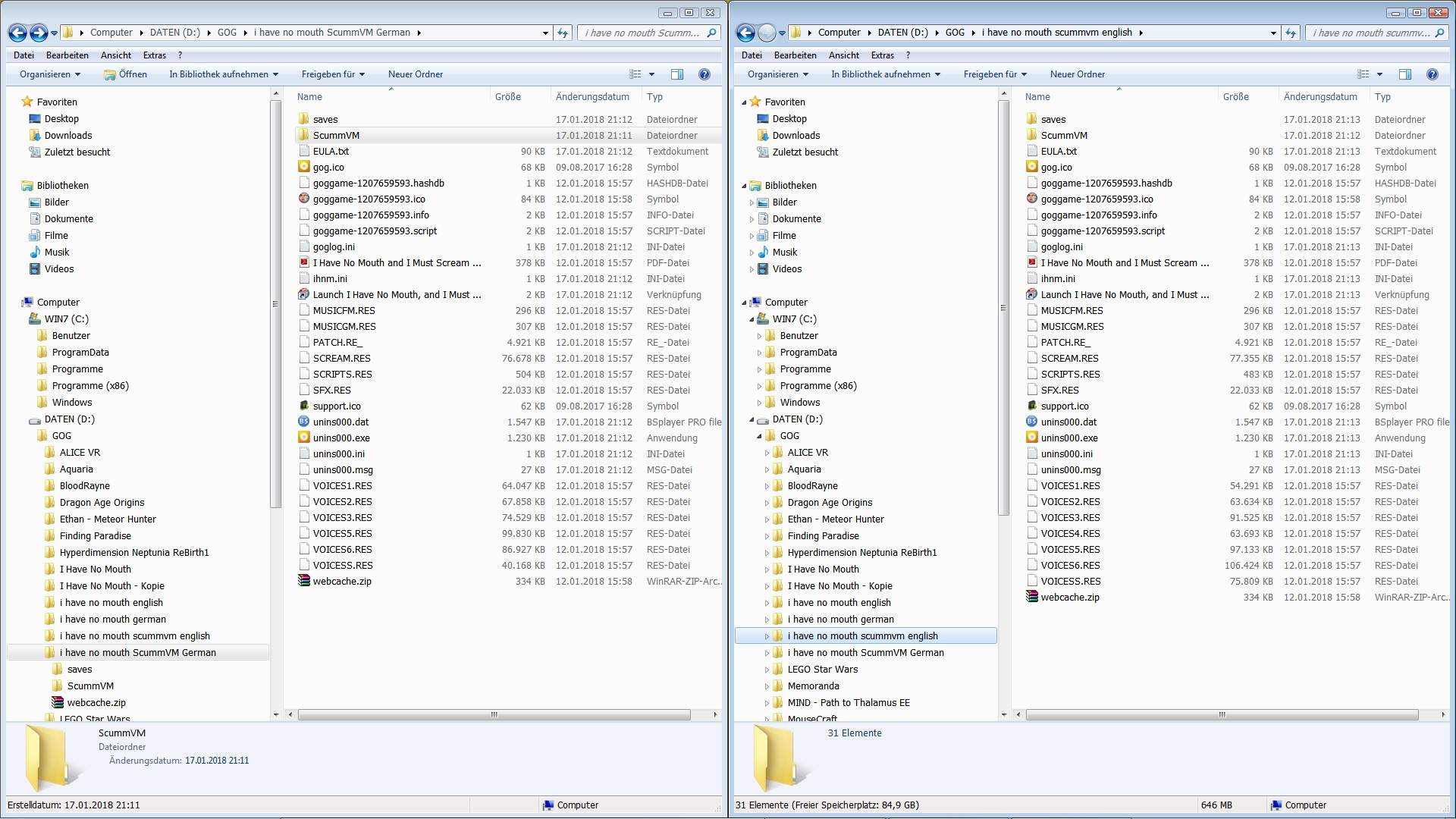Open the Organisieren dropdown in left window
This screenshot has height=819, width=1456.
pyautogui.click(x=50, y=74)
